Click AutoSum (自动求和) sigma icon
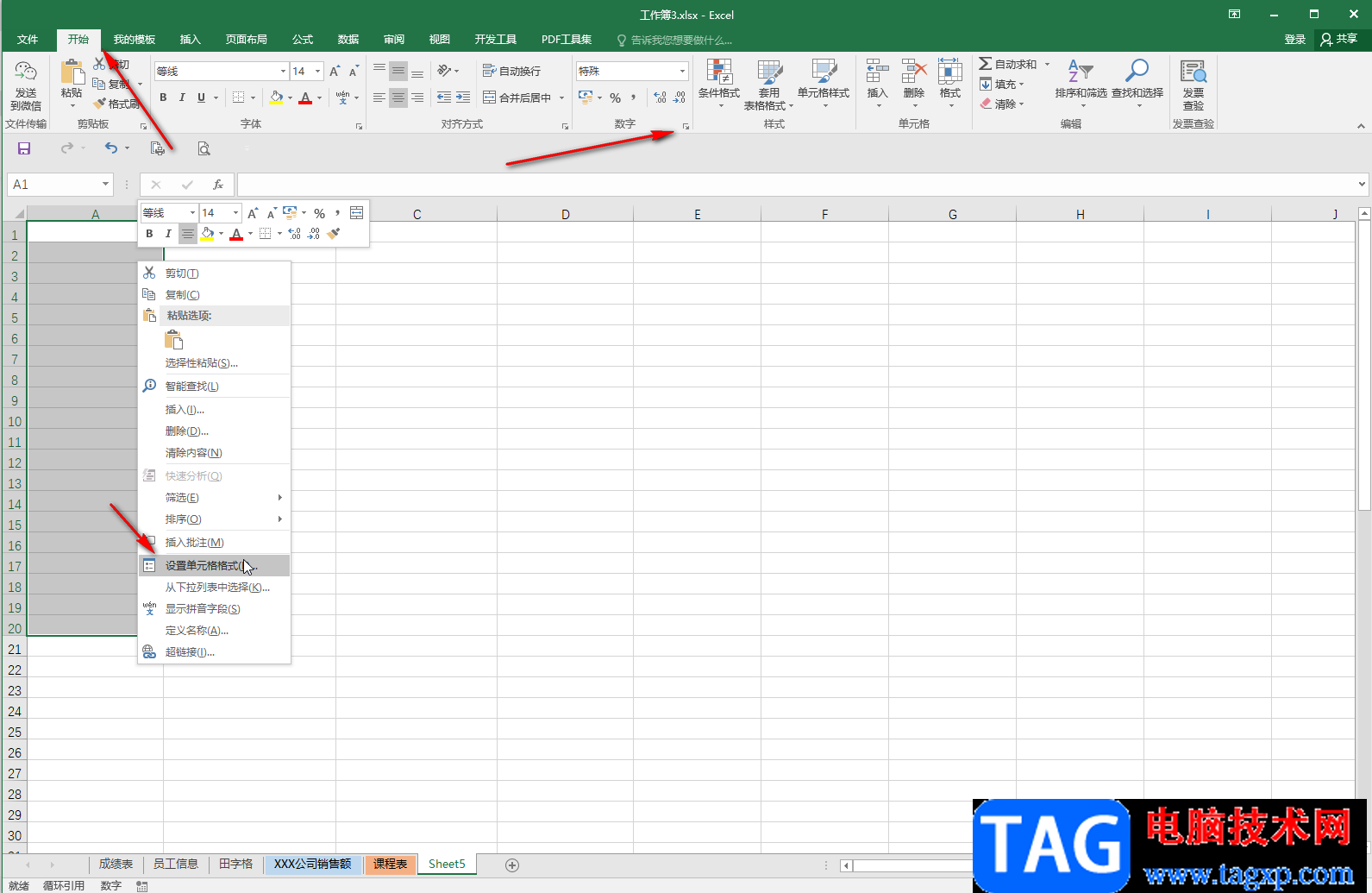Screen dimensions: 1372x893 [x=985, y=64]
